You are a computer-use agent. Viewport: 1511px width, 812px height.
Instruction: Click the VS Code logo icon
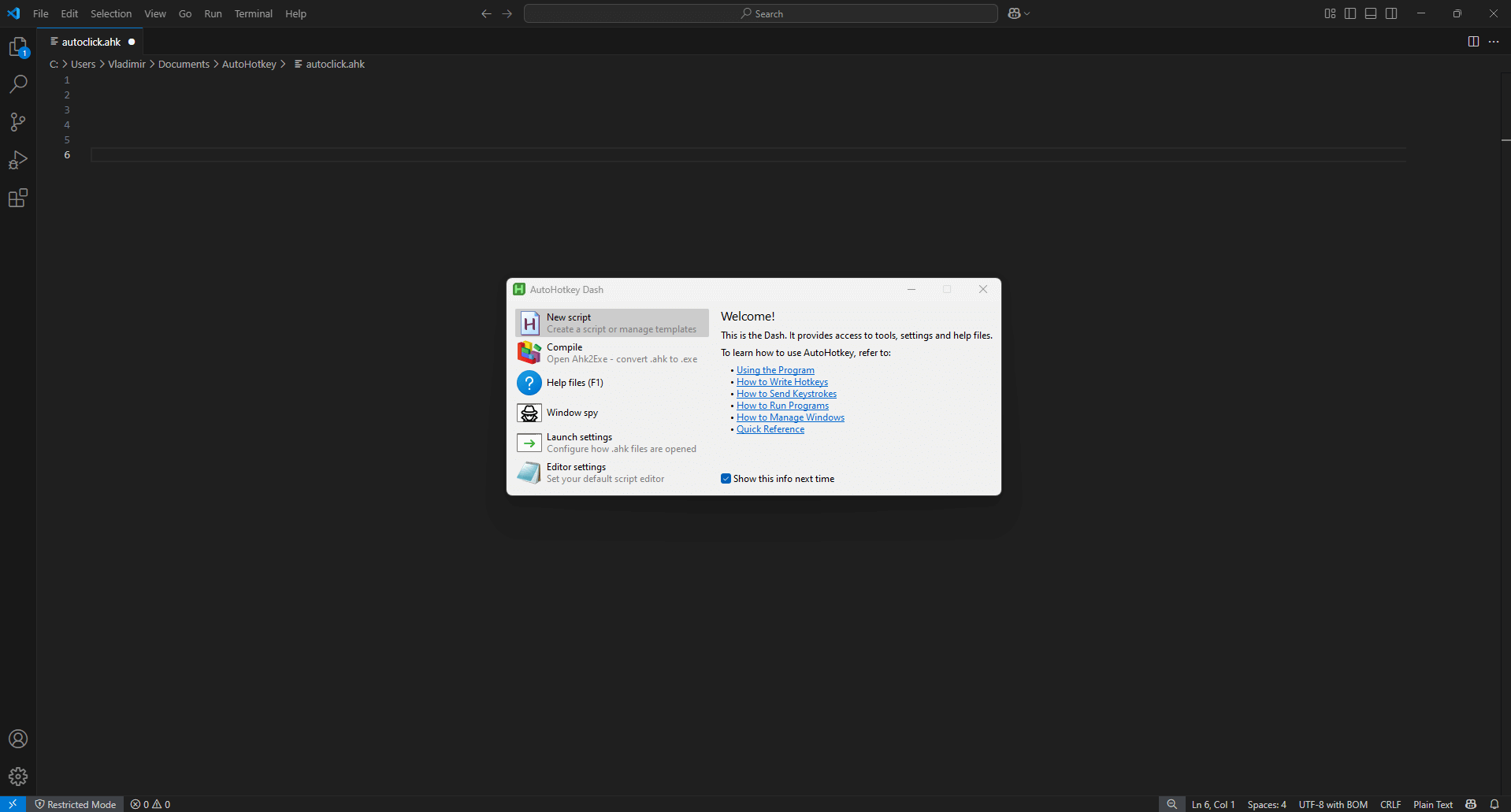[x=13, y=13]
